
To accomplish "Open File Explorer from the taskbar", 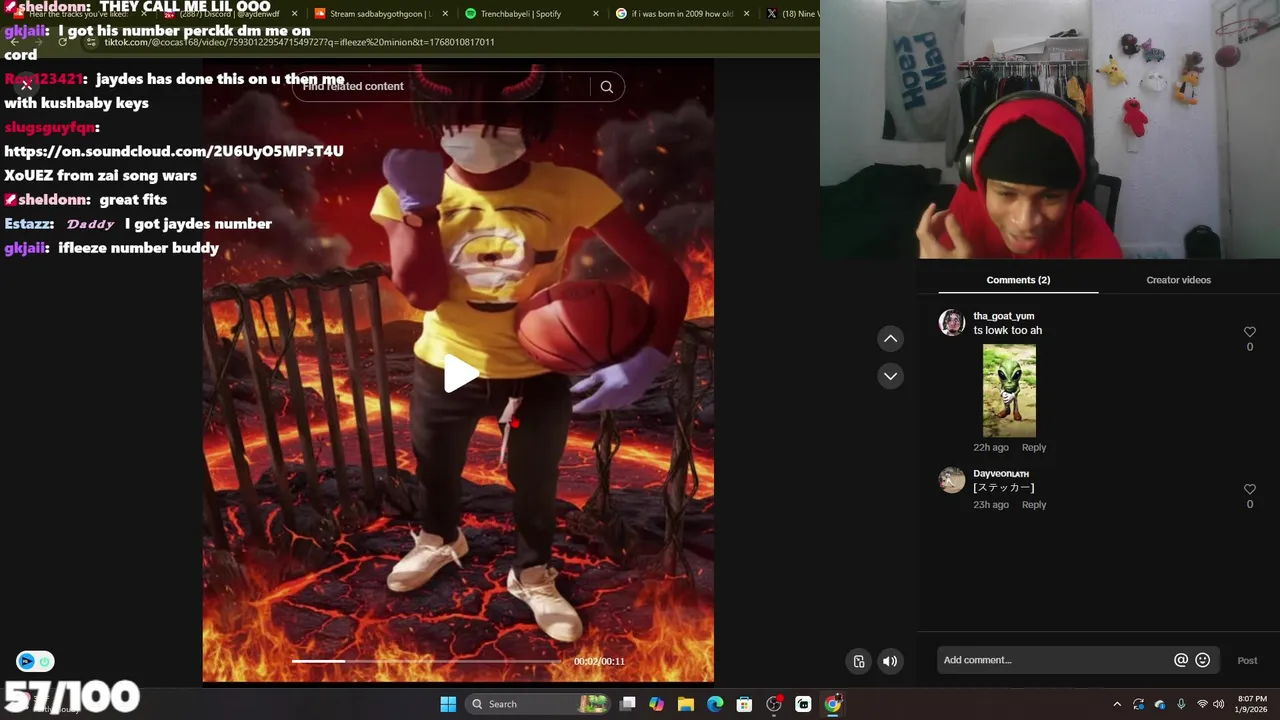I will [686, 704].
